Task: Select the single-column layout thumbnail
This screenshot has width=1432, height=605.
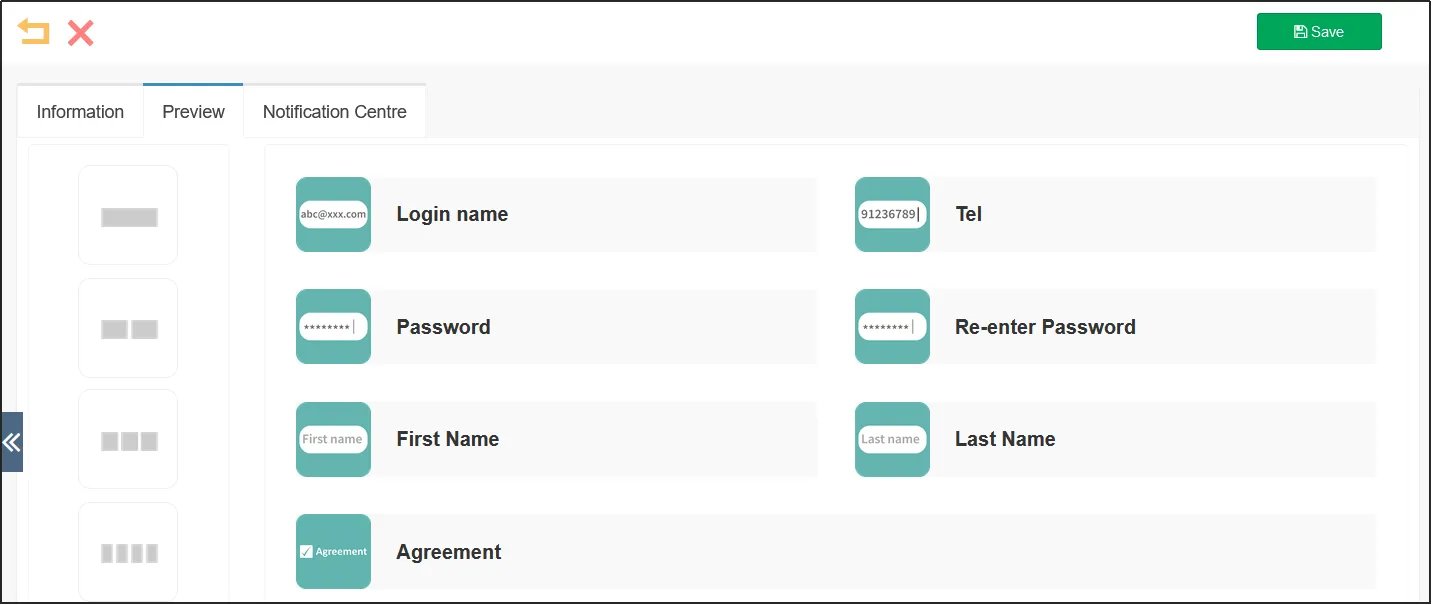Action: click(x=128, y=216)
